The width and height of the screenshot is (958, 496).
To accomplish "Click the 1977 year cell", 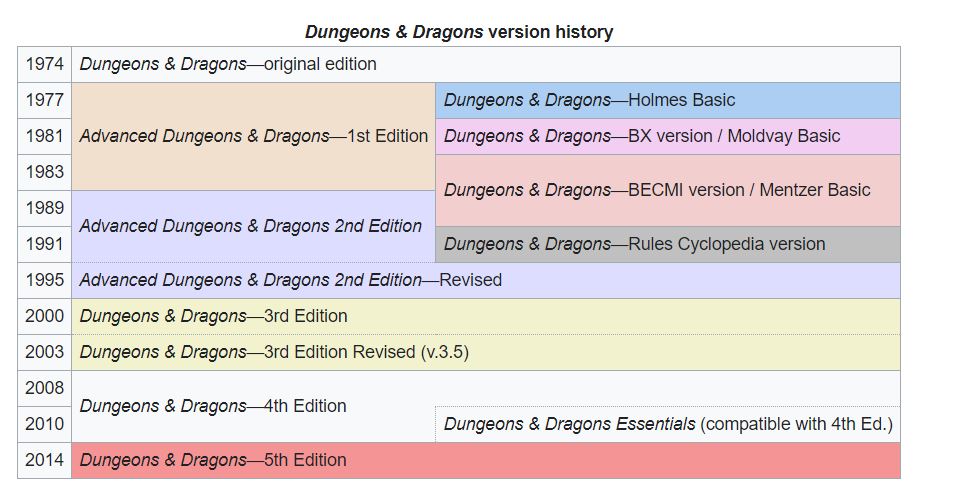I will coord(45,100).
